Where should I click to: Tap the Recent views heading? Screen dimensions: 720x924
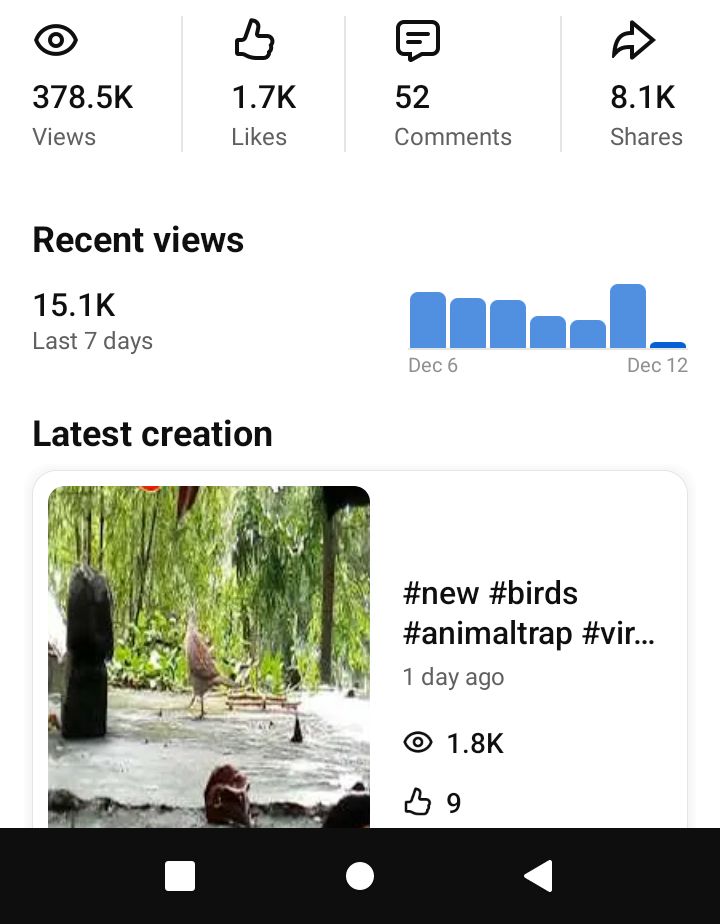[x=138, y=240]
